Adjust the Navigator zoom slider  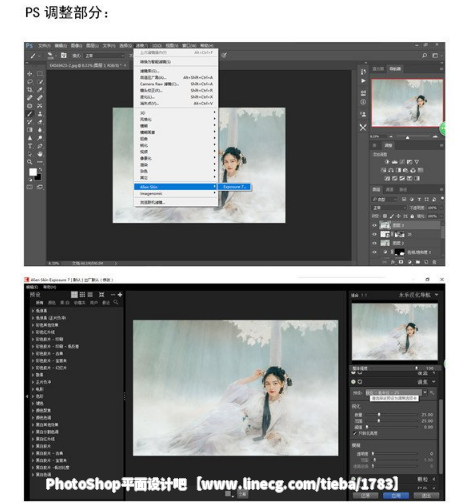point(407,137)
